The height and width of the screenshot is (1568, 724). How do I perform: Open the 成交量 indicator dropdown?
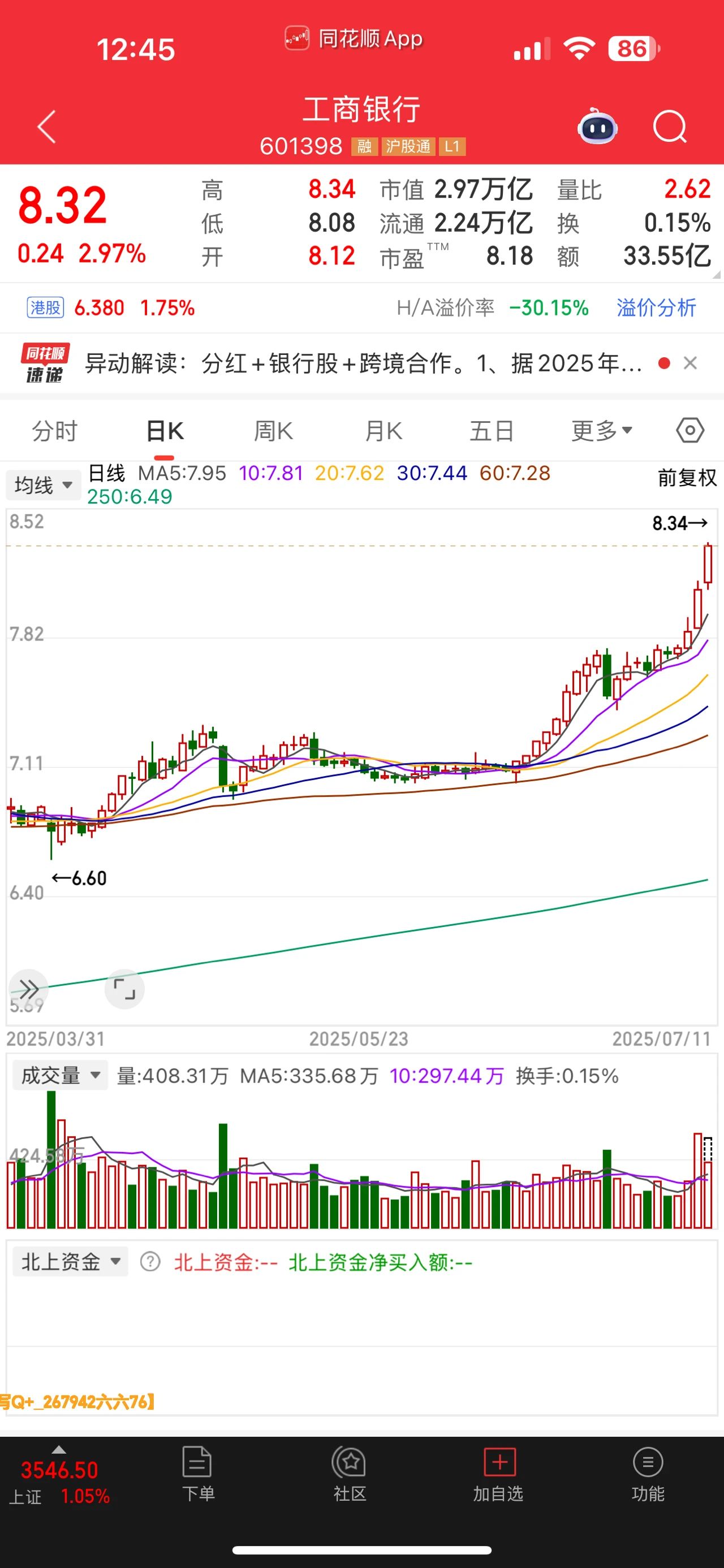pos(60,1075)
